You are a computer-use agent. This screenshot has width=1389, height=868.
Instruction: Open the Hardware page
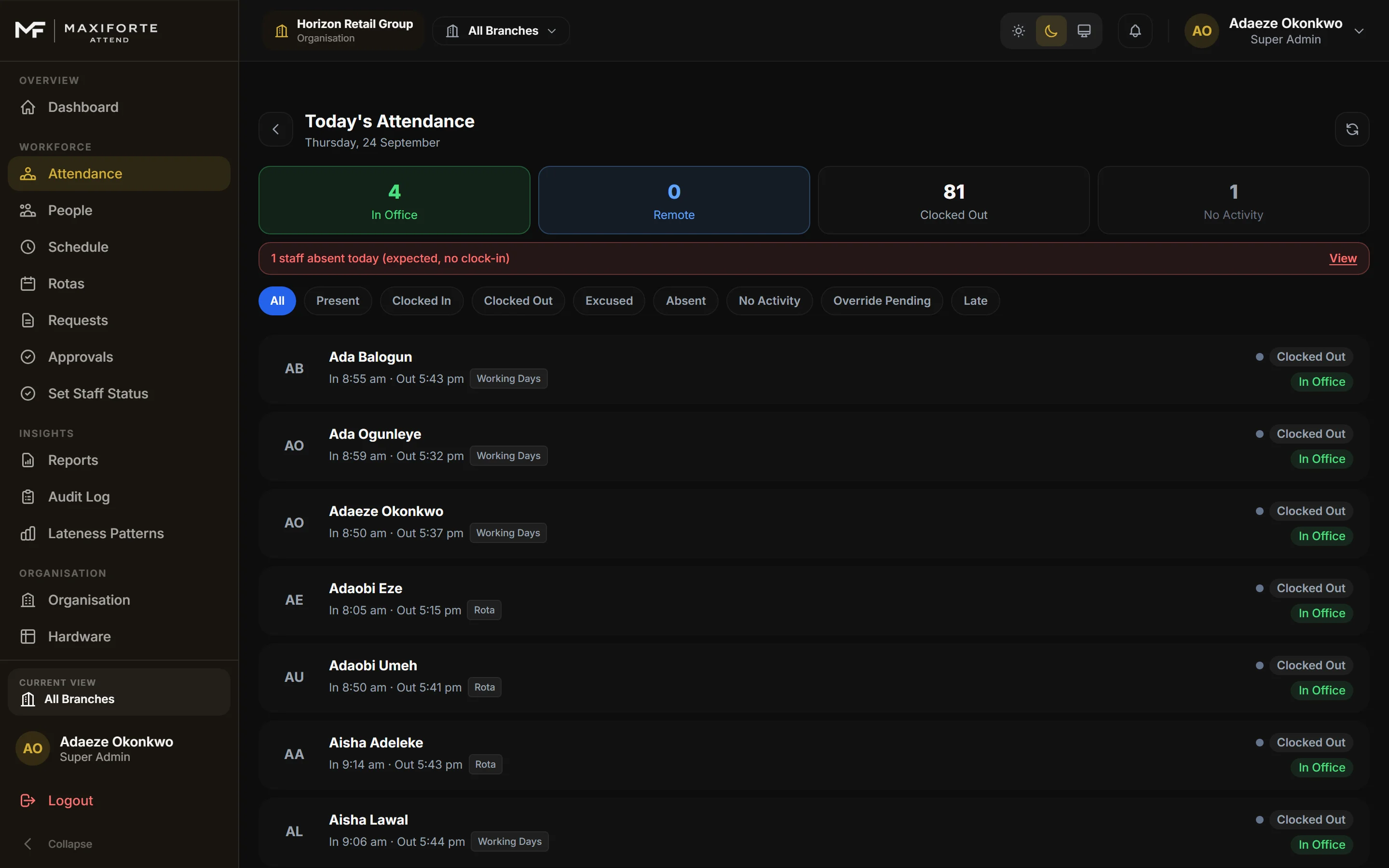(119, 637)
